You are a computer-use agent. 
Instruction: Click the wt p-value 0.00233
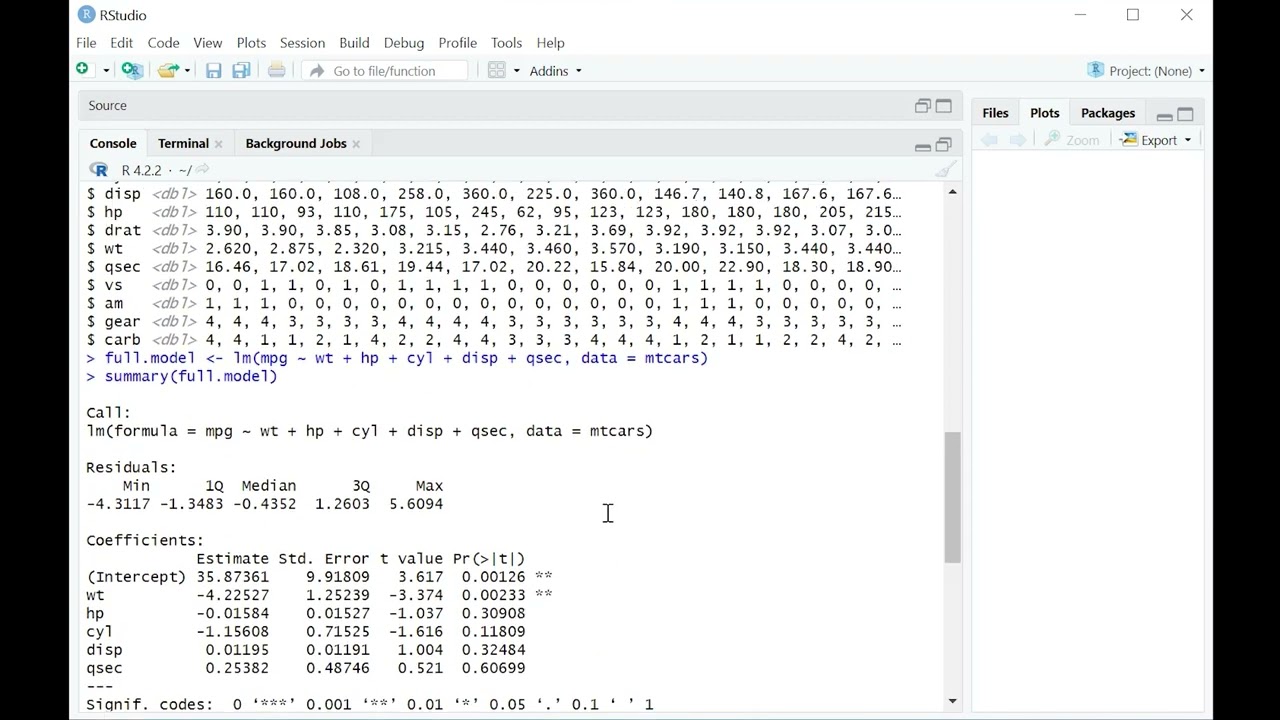[493, 595]
